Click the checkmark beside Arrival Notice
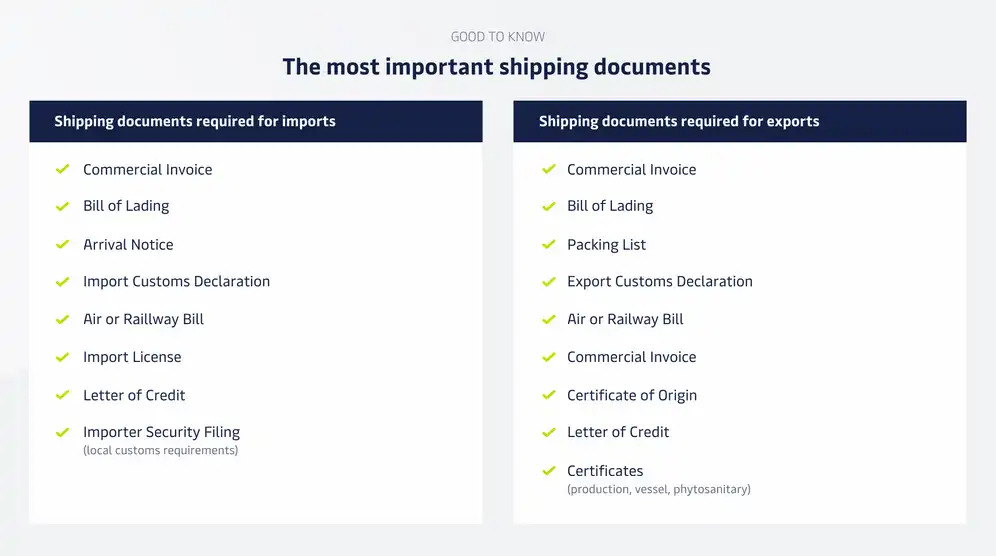 pos(62,244)
